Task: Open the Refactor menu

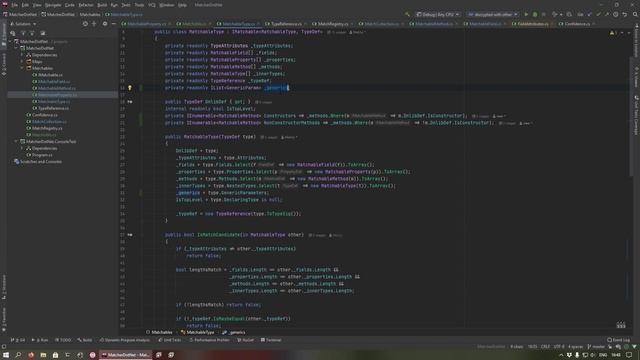Action: point(86,5)
